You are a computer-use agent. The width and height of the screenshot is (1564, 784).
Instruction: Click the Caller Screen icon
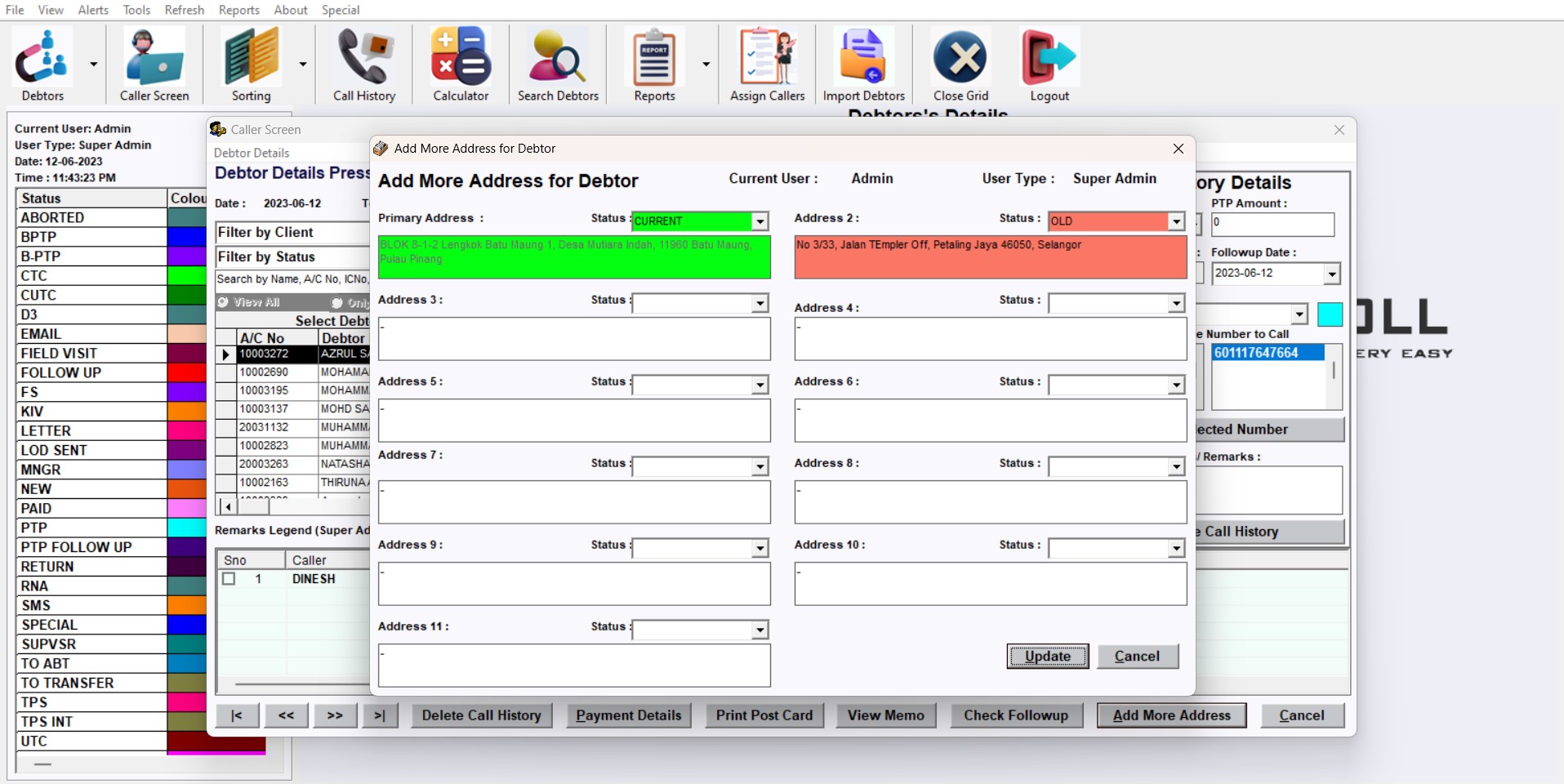154,57
